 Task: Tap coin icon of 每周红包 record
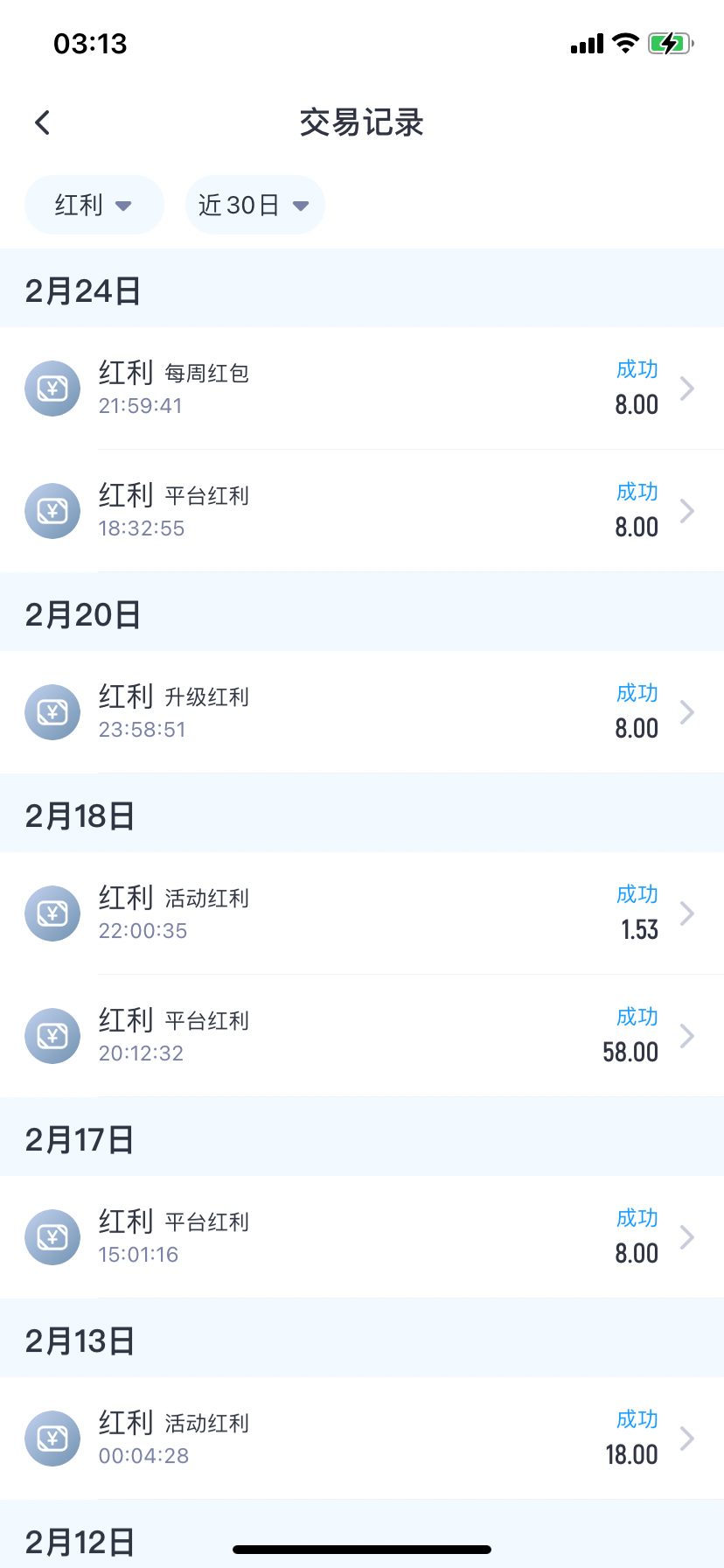coord(52,388)
